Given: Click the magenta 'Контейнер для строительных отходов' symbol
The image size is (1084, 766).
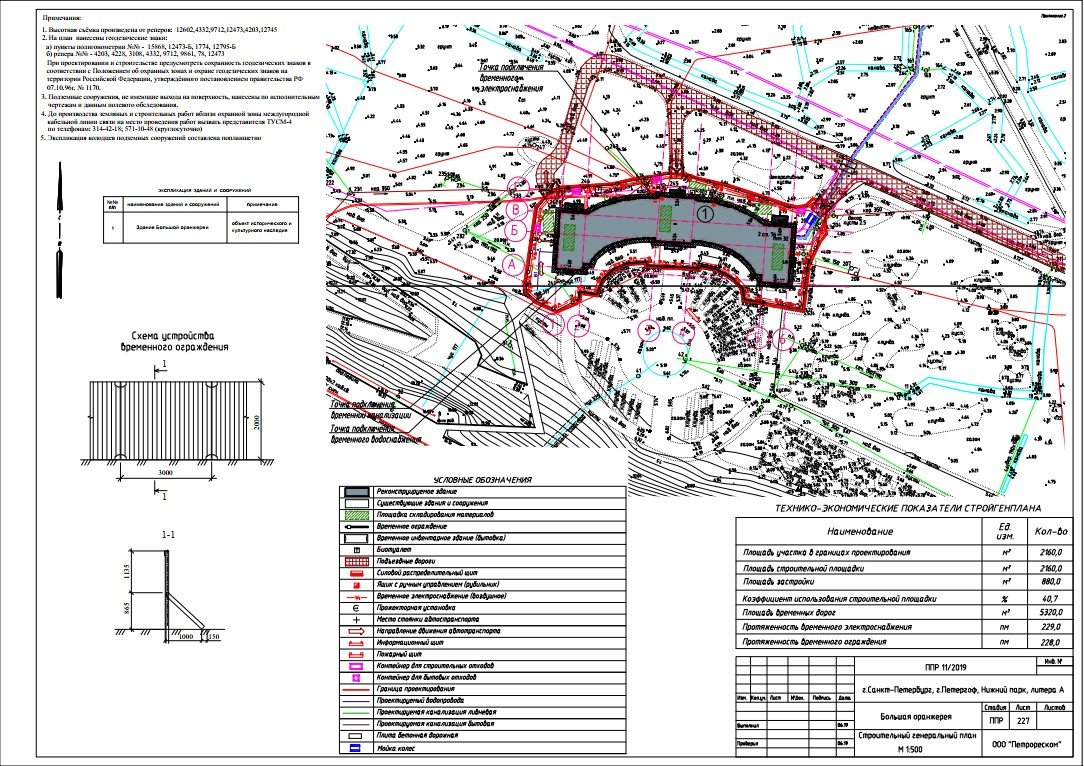Looking at the screenshot, I should [356, 666].
